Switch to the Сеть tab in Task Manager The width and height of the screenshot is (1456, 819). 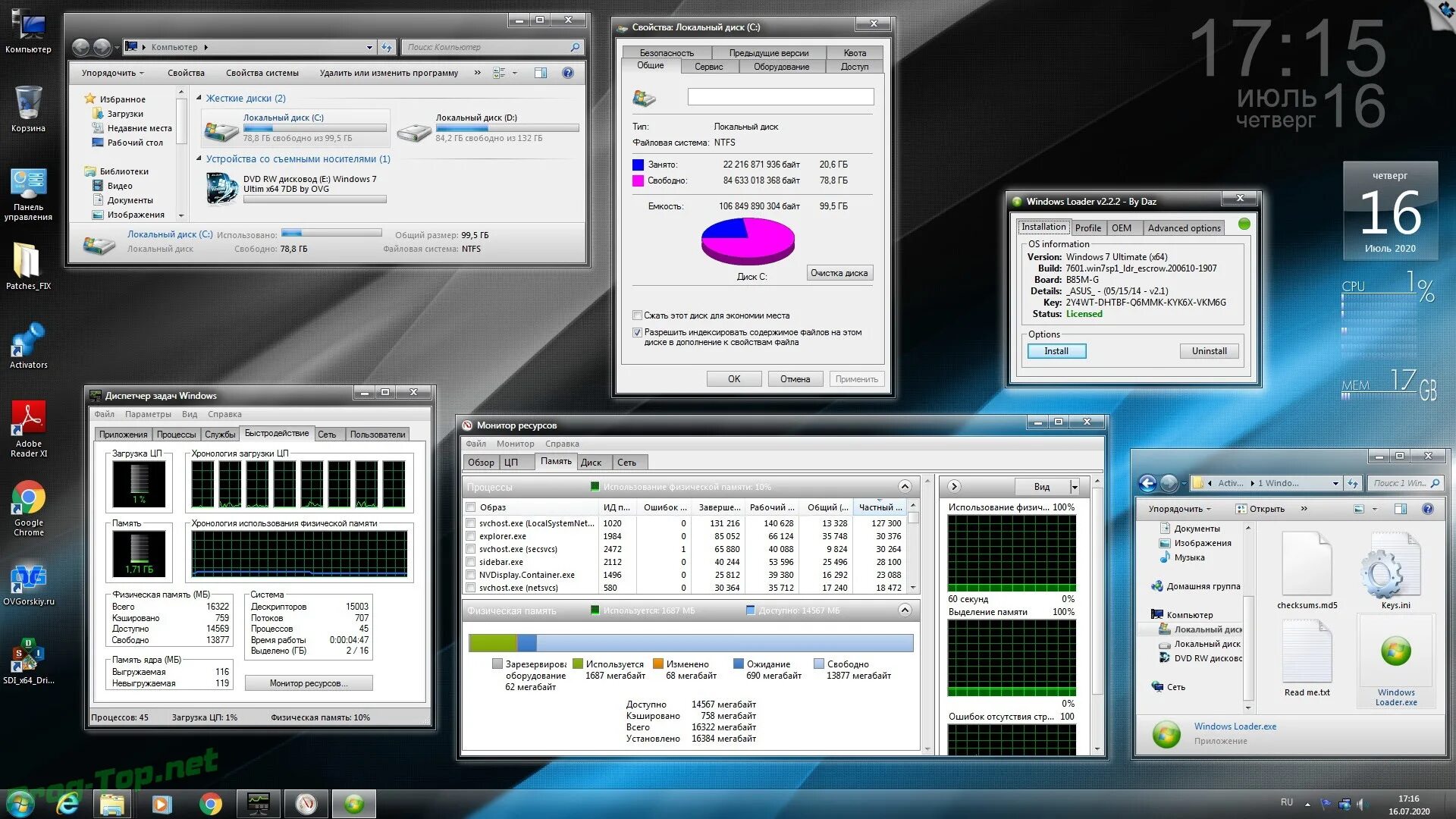(327, 435)
